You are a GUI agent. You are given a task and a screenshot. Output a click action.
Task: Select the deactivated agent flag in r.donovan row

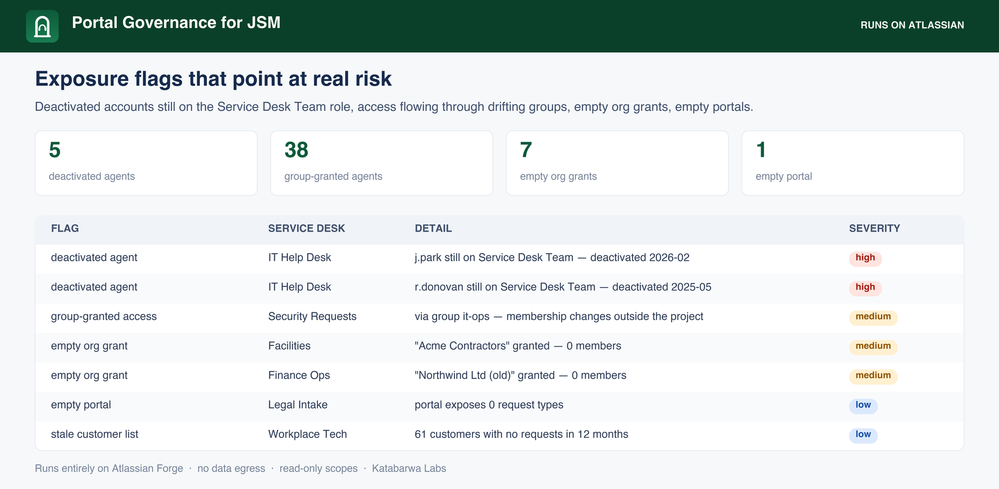[94, 287]
